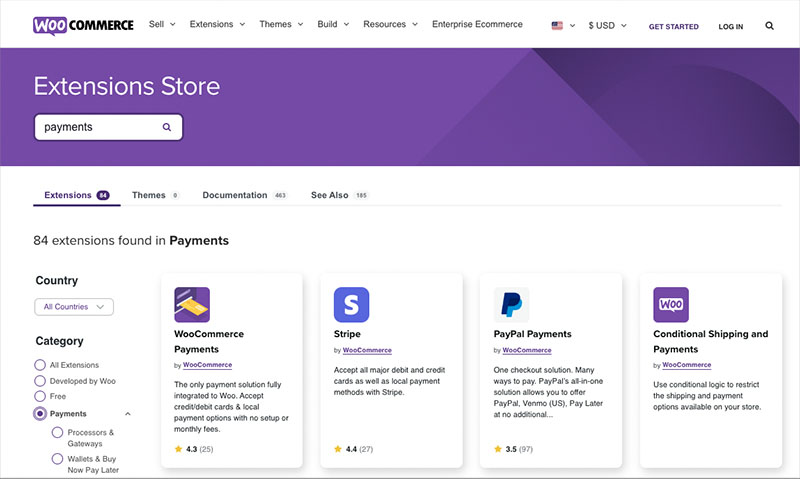Click the PayPal Payments 3.5 star icon

click(x=498, y=449)
